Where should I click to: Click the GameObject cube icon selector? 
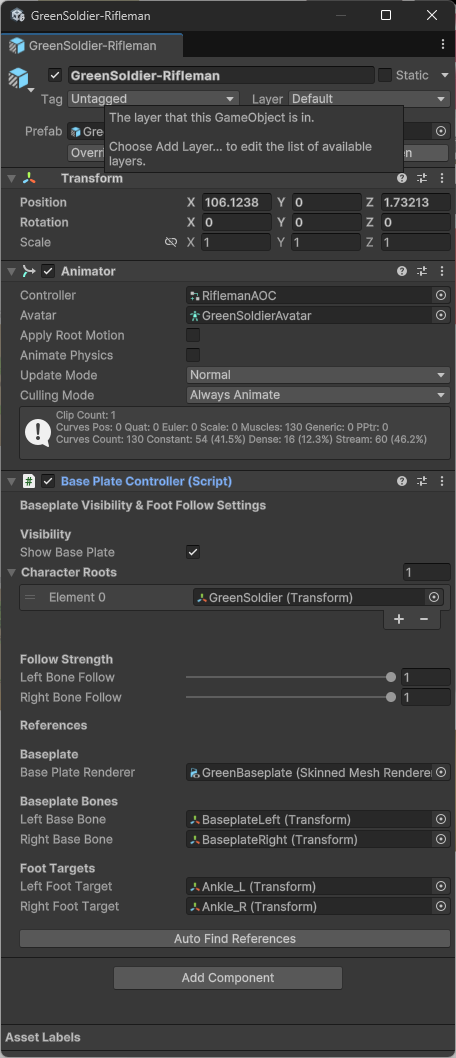(x=19, y=79)
